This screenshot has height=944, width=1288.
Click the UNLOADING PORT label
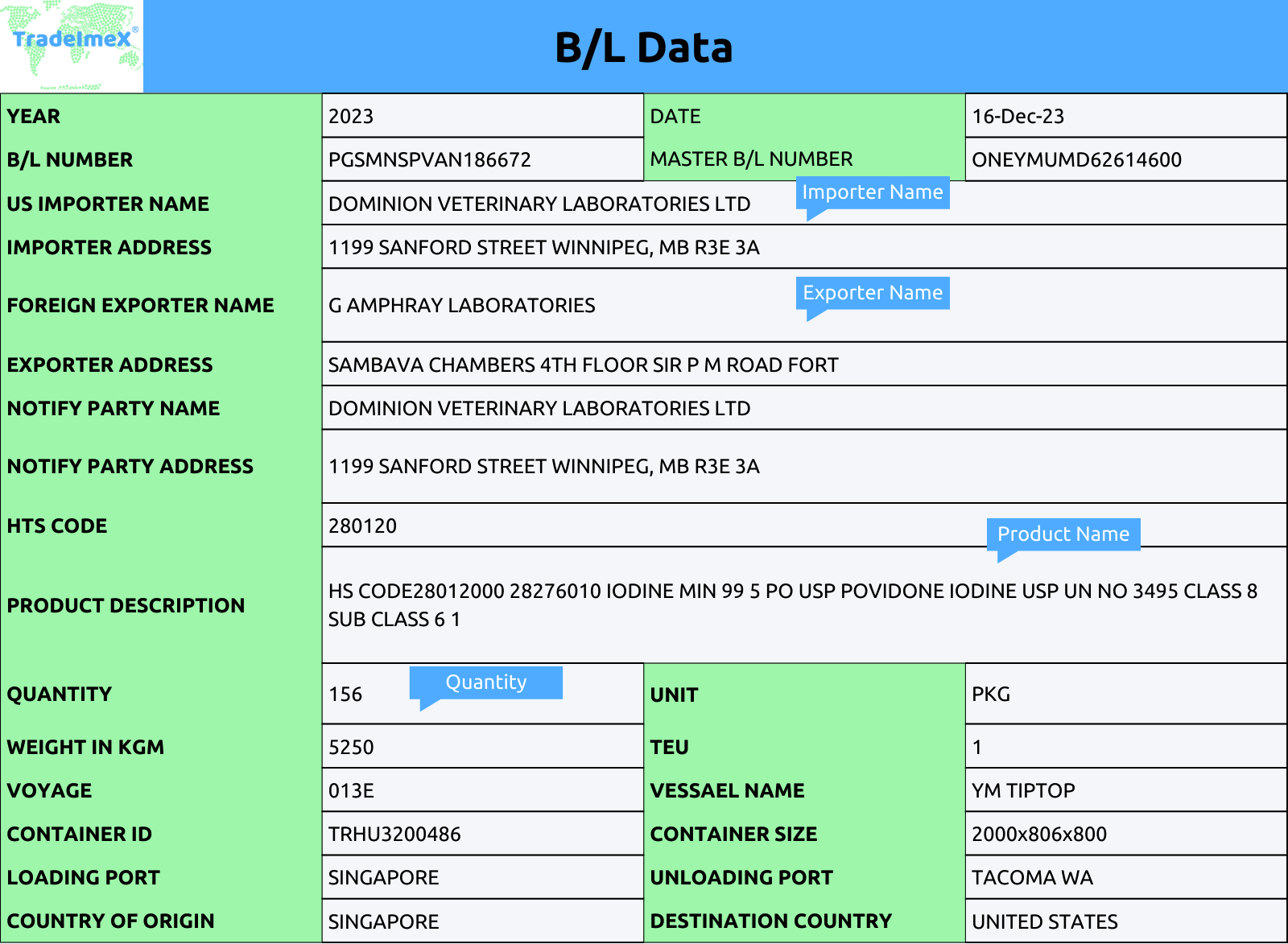coord(741,878)
